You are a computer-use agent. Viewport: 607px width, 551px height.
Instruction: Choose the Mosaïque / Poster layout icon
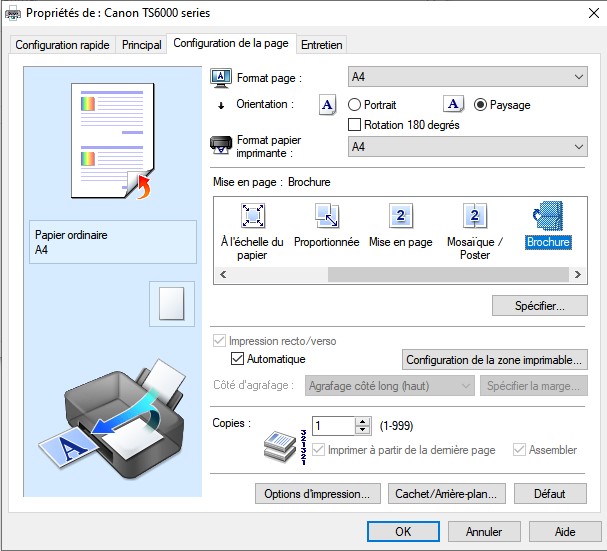click(475, 216)
